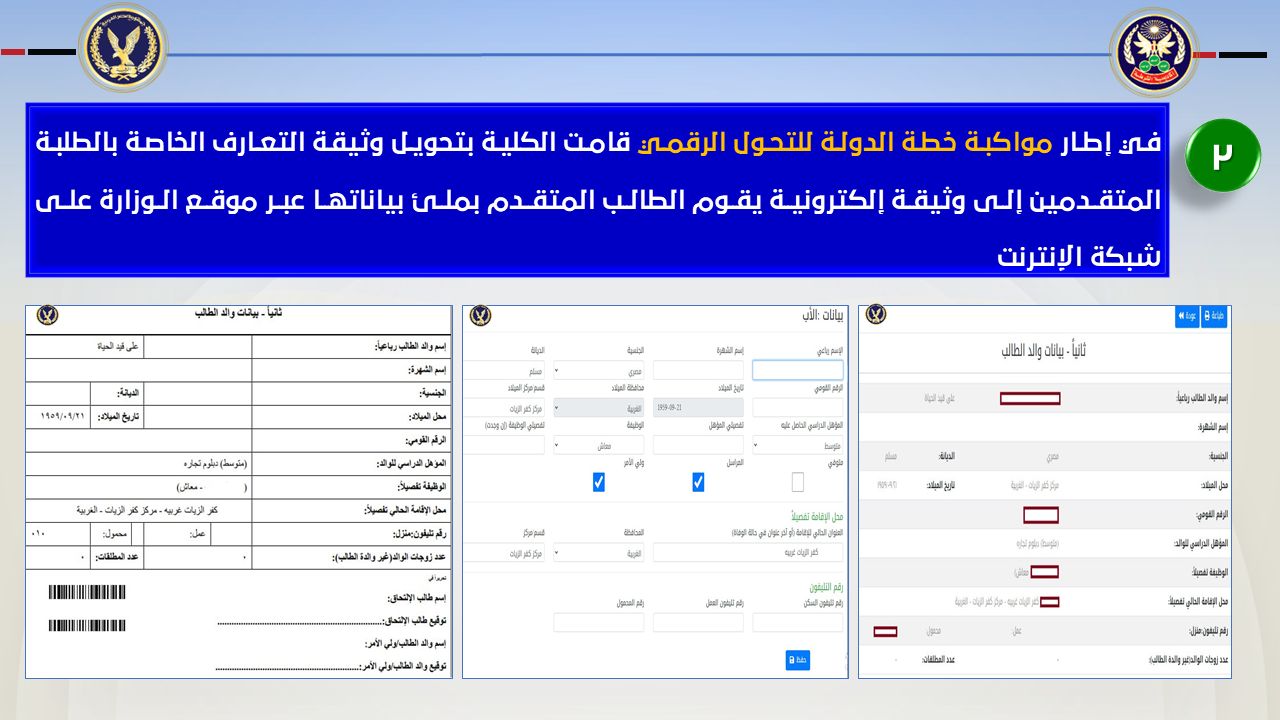Click the الإسم رباعي name input field
Viewport: 1280px width, 720px height.
pos(797,371)
